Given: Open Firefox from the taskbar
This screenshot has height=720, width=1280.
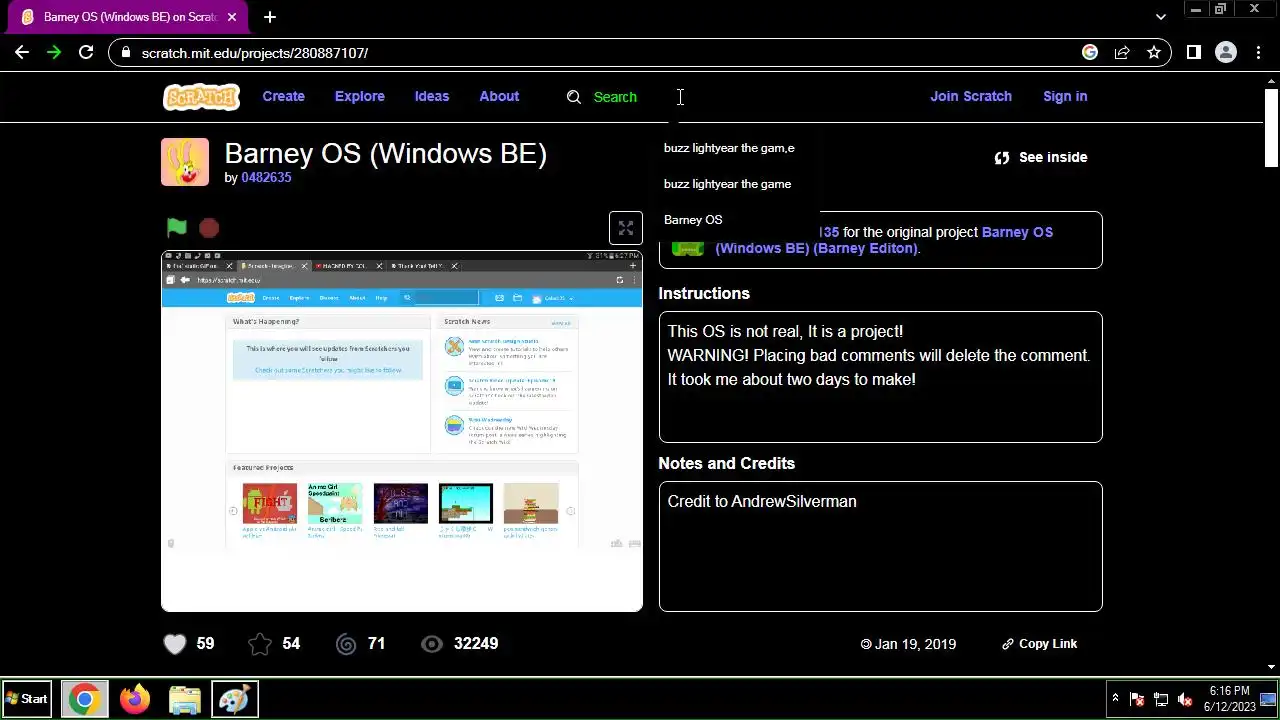Looking at the screenshot, I should [134, 699].
